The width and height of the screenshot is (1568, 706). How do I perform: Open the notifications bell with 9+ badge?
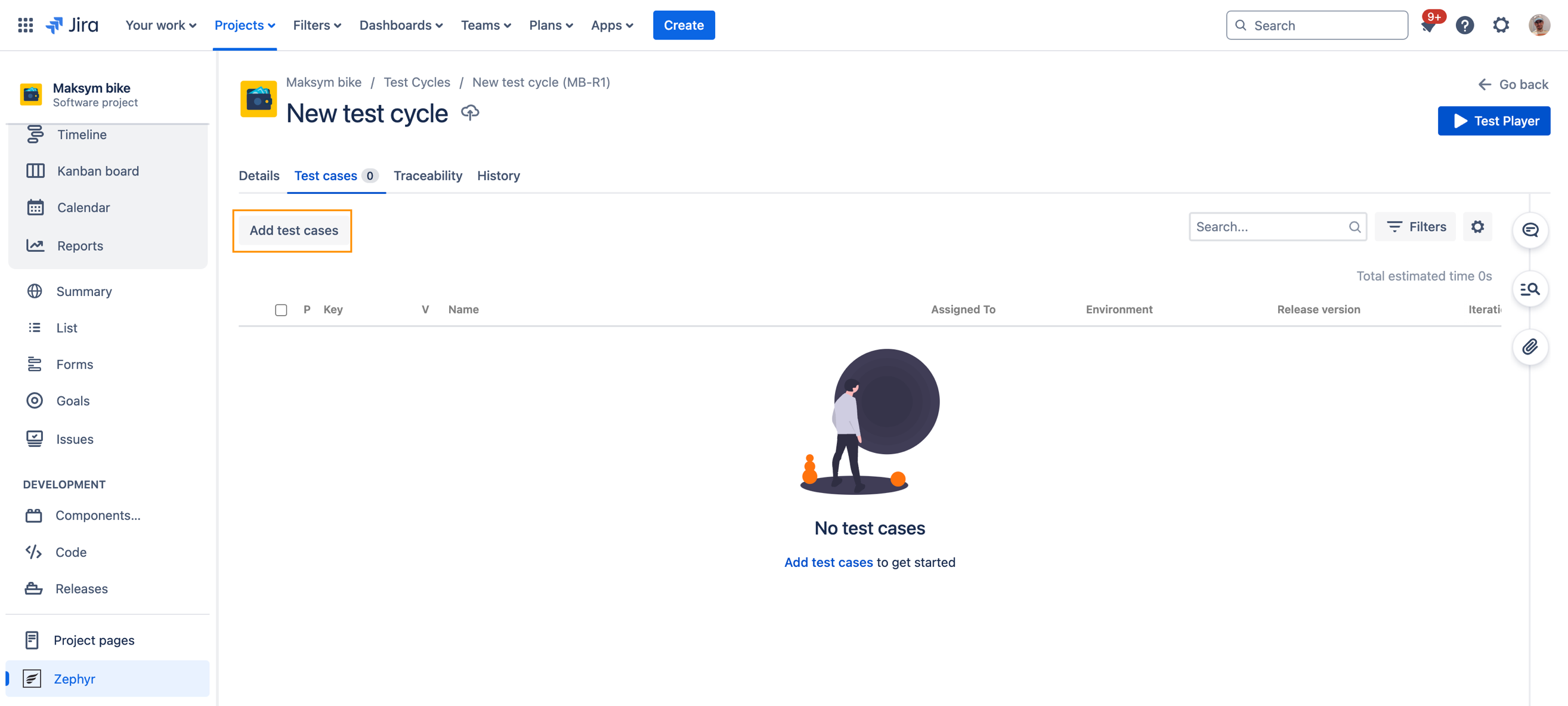pos(1428,25)
